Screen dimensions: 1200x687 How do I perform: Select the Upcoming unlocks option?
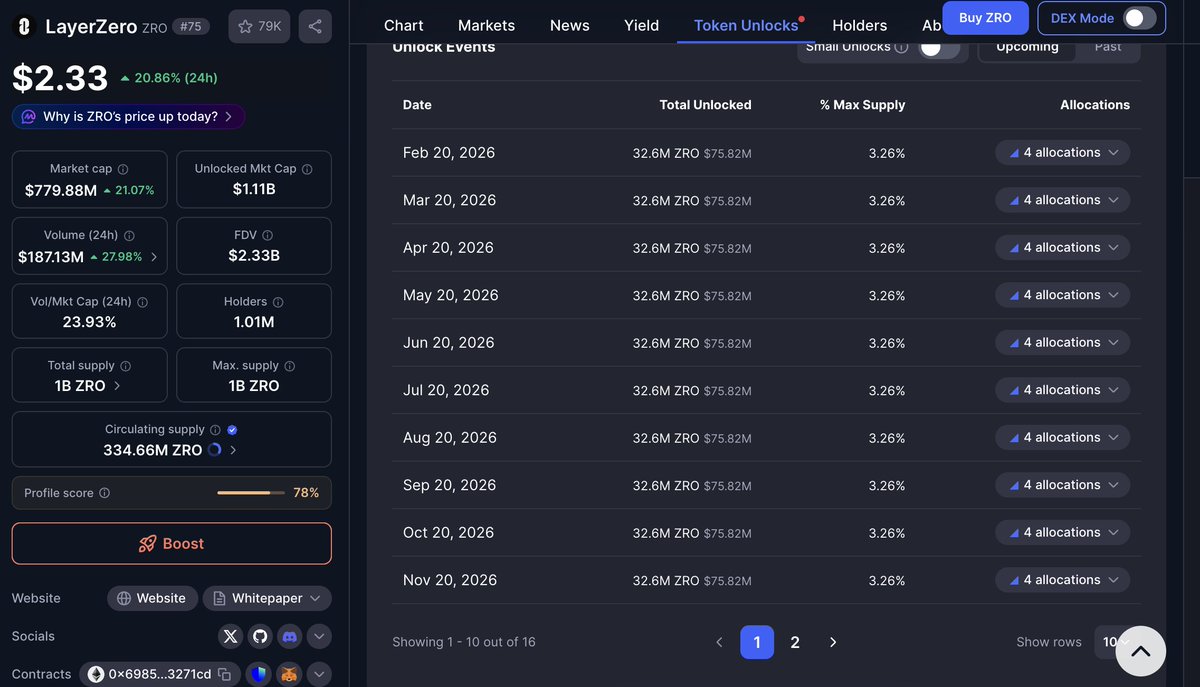pos(1027,47)
